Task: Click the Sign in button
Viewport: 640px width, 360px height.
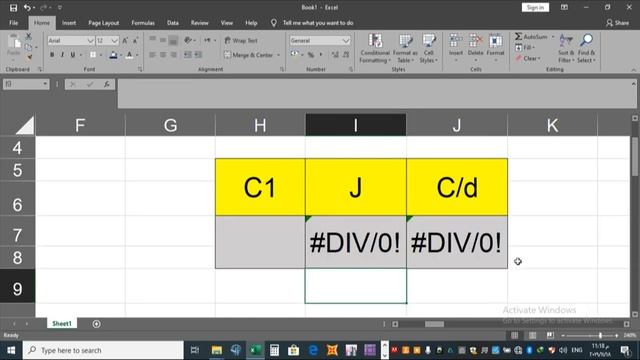Action: (x=535, y=7)
